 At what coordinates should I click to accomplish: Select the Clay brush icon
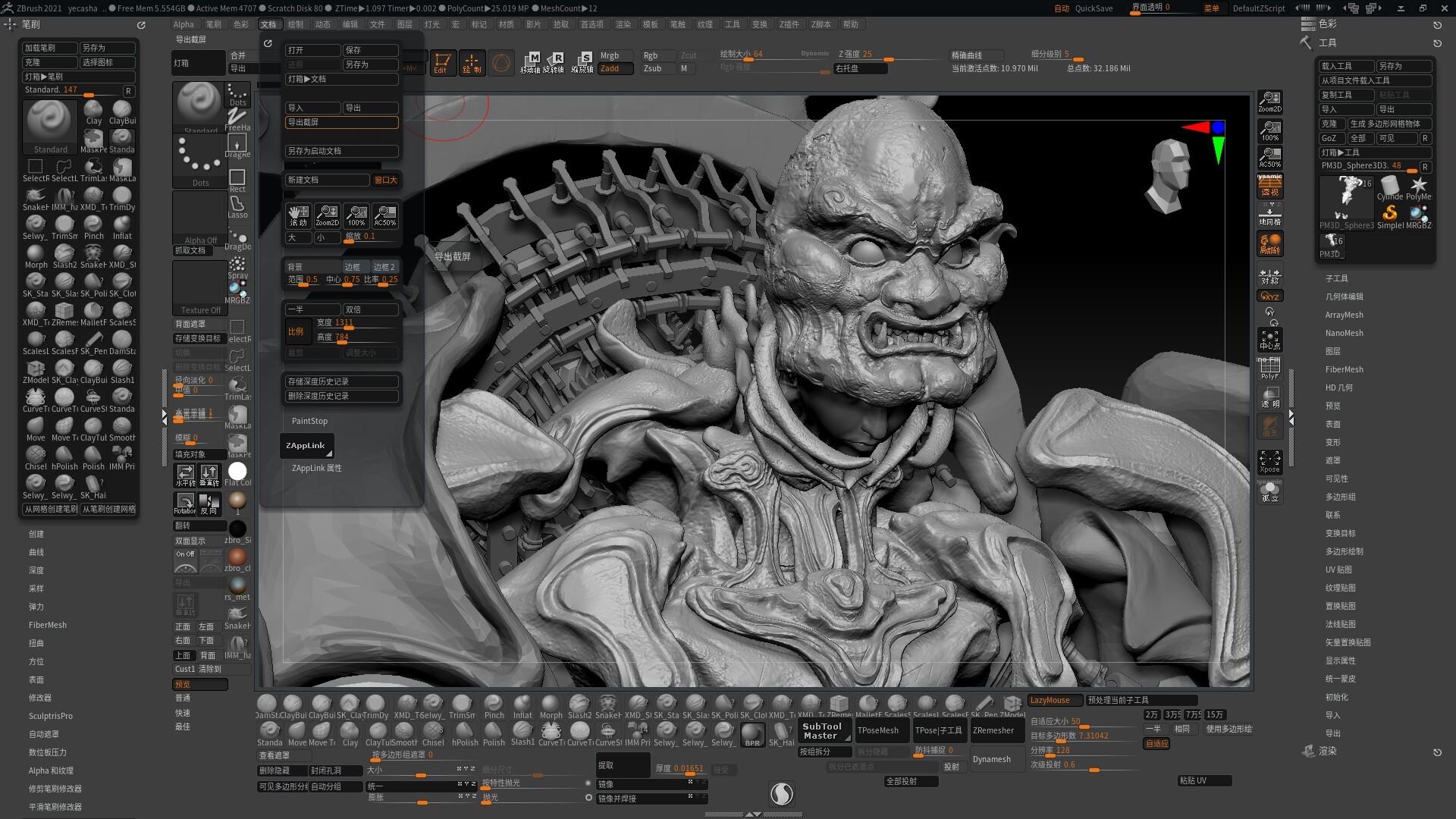pos(93,111)
